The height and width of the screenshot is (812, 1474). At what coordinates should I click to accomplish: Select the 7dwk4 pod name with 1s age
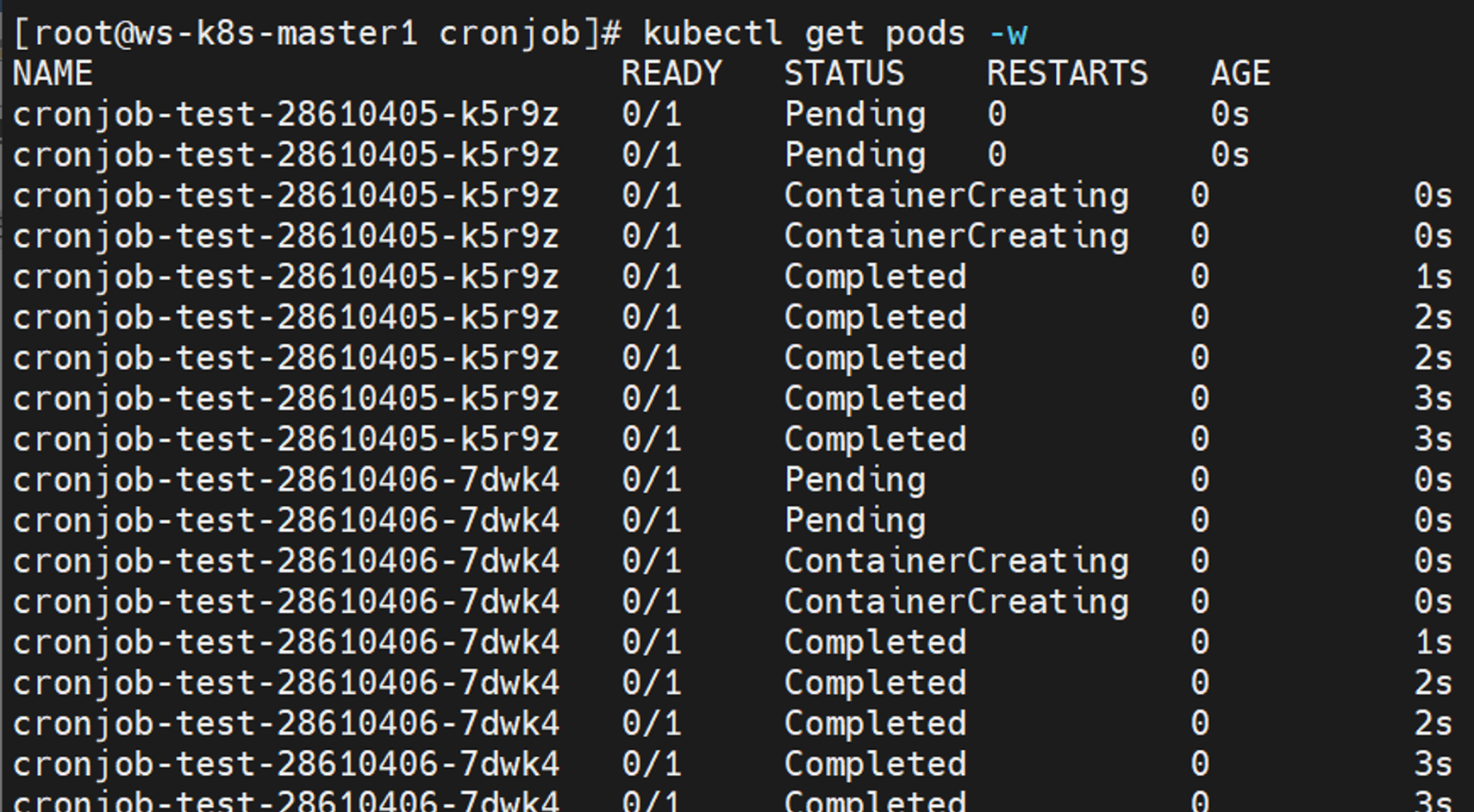(x=285, y=642)
